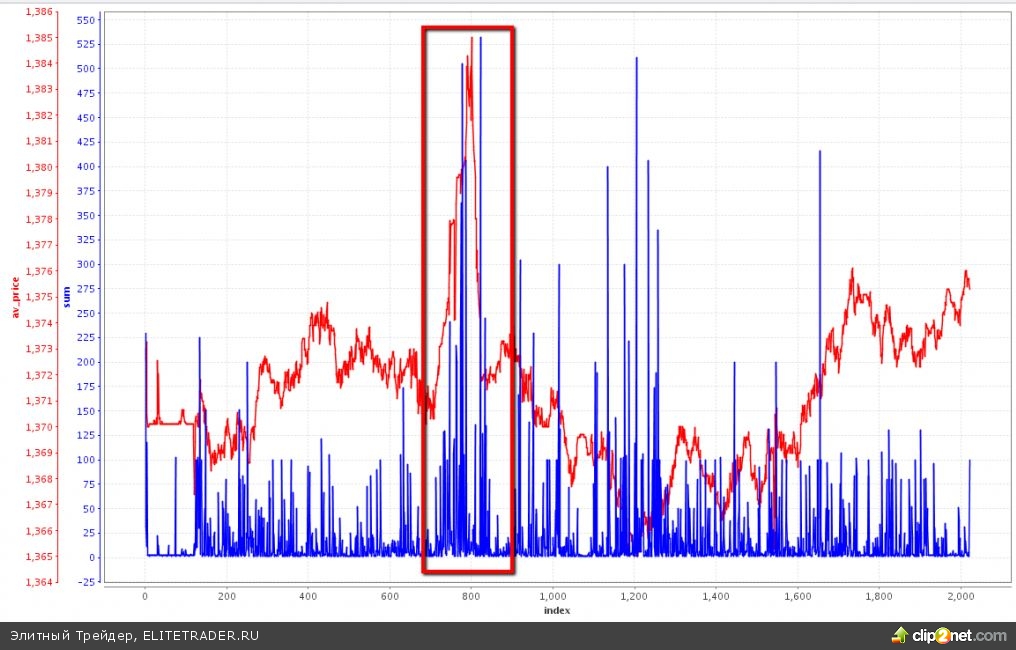Click the index x-axis title

pyautogui.click(x=557, y=609)
